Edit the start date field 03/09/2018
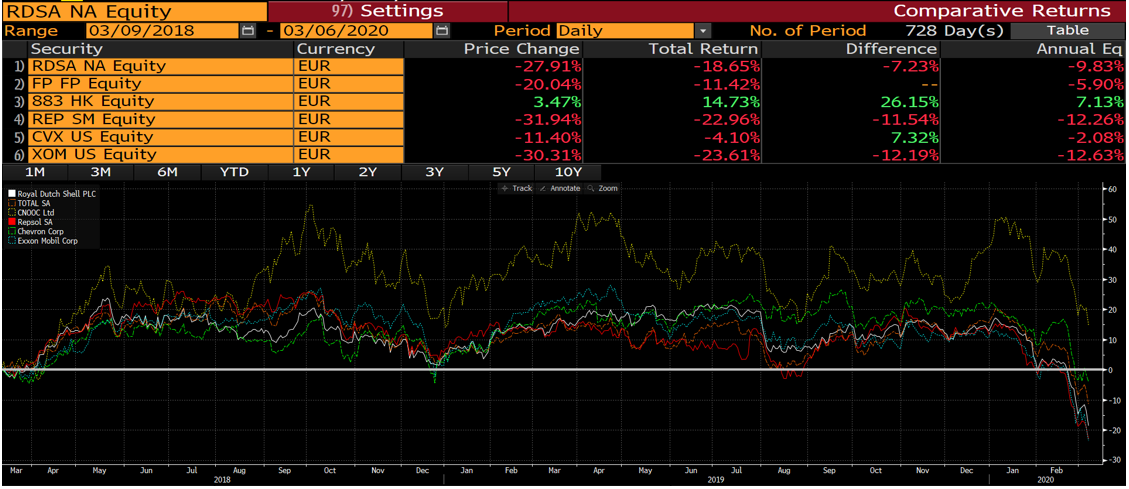 tap(162, 31)
